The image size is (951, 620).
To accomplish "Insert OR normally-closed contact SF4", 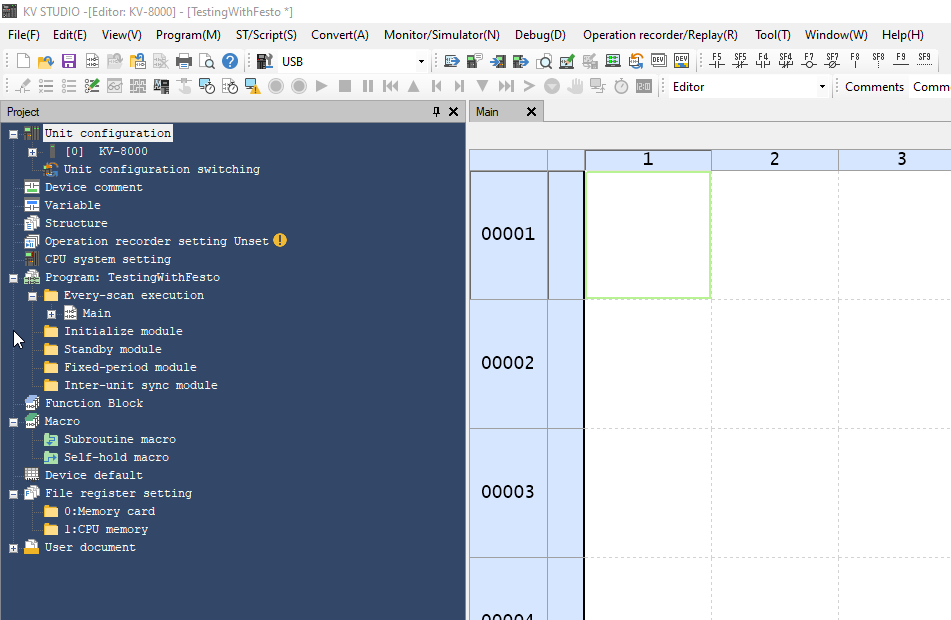I will point(786,60).
